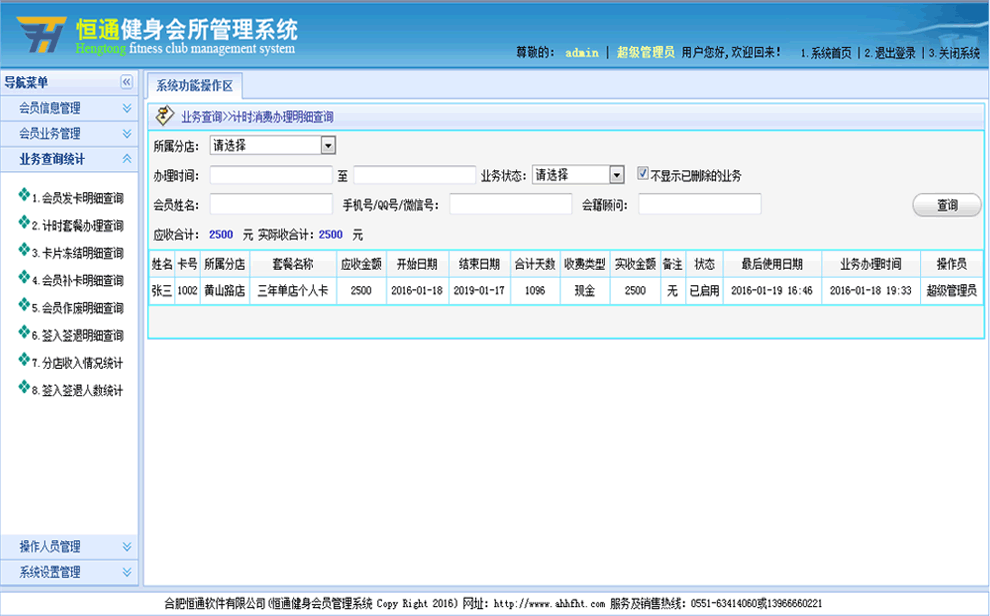Toggle 不显示已删除的业务 checkbox
The image size is (990, 616).
643,174
